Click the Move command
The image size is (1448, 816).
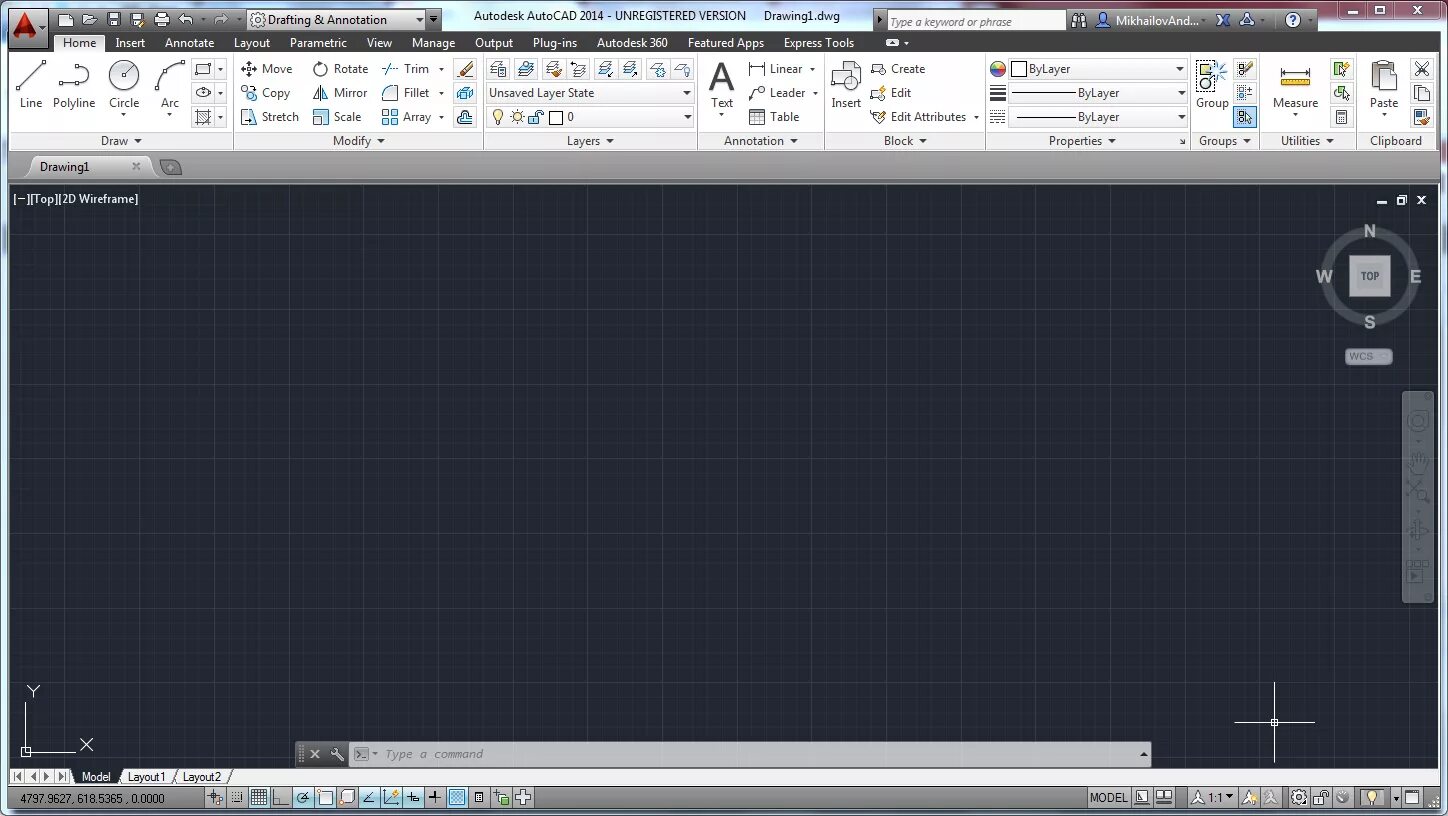267,69
